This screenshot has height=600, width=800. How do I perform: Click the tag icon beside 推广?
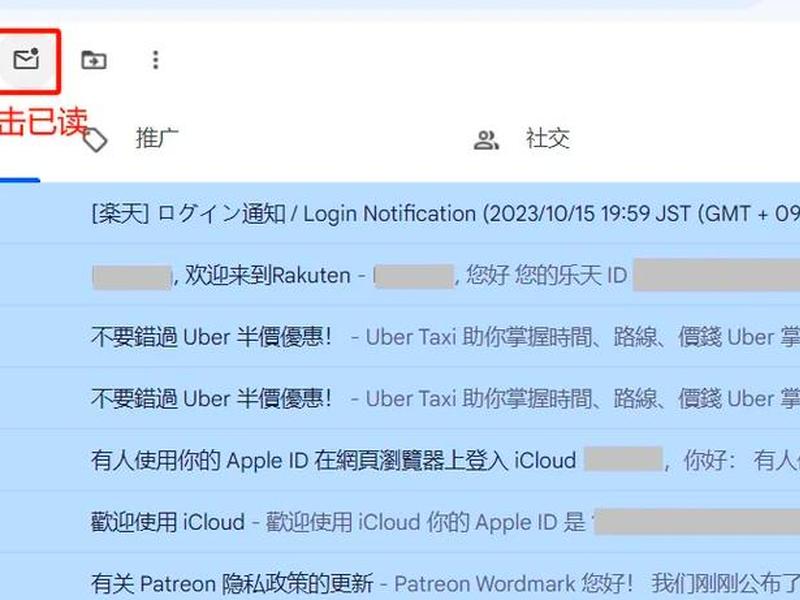95,140
